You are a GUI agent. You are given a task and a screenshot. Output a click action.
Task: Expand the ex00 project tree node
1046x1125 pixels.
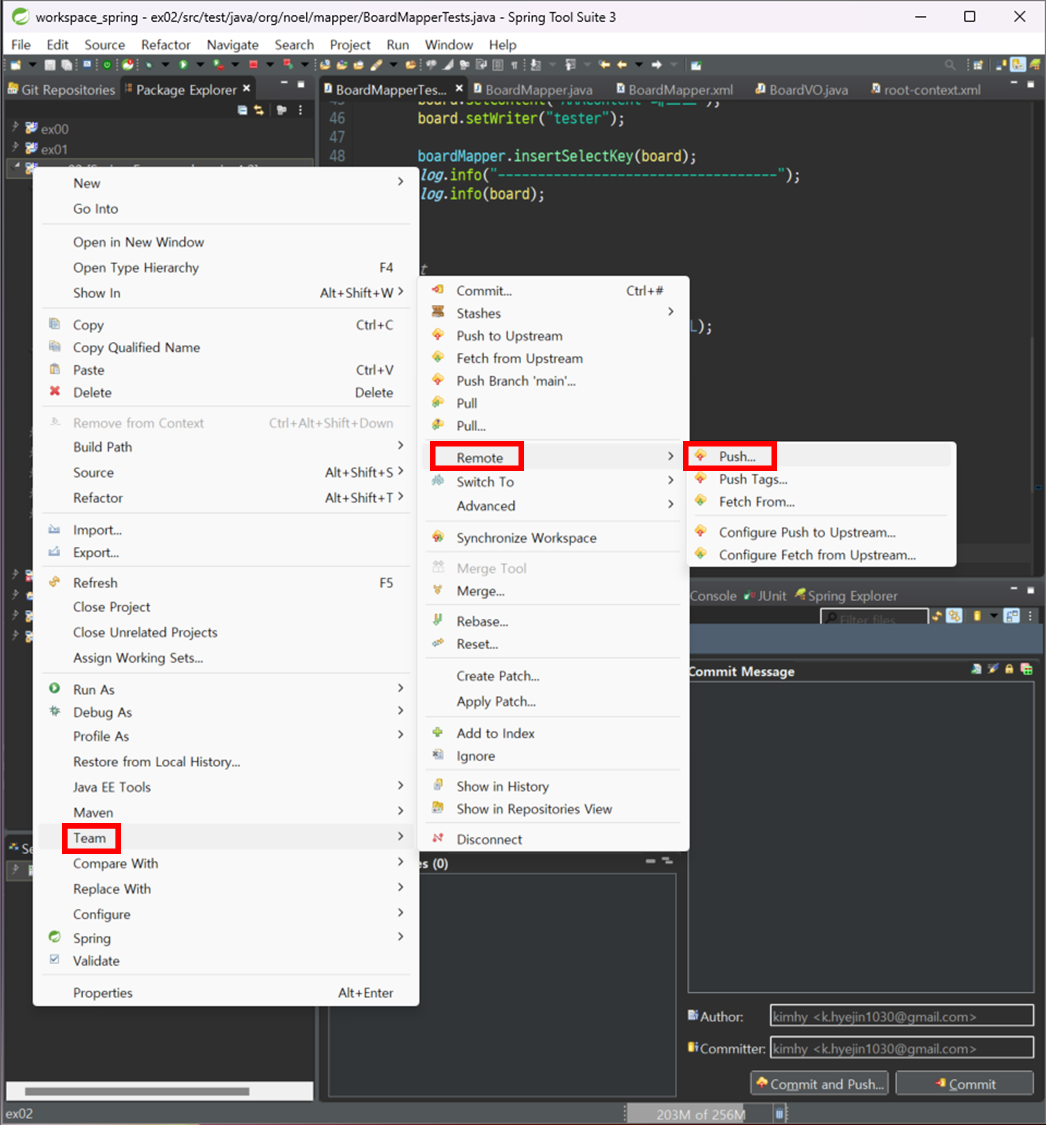click(x=15, y=128)
